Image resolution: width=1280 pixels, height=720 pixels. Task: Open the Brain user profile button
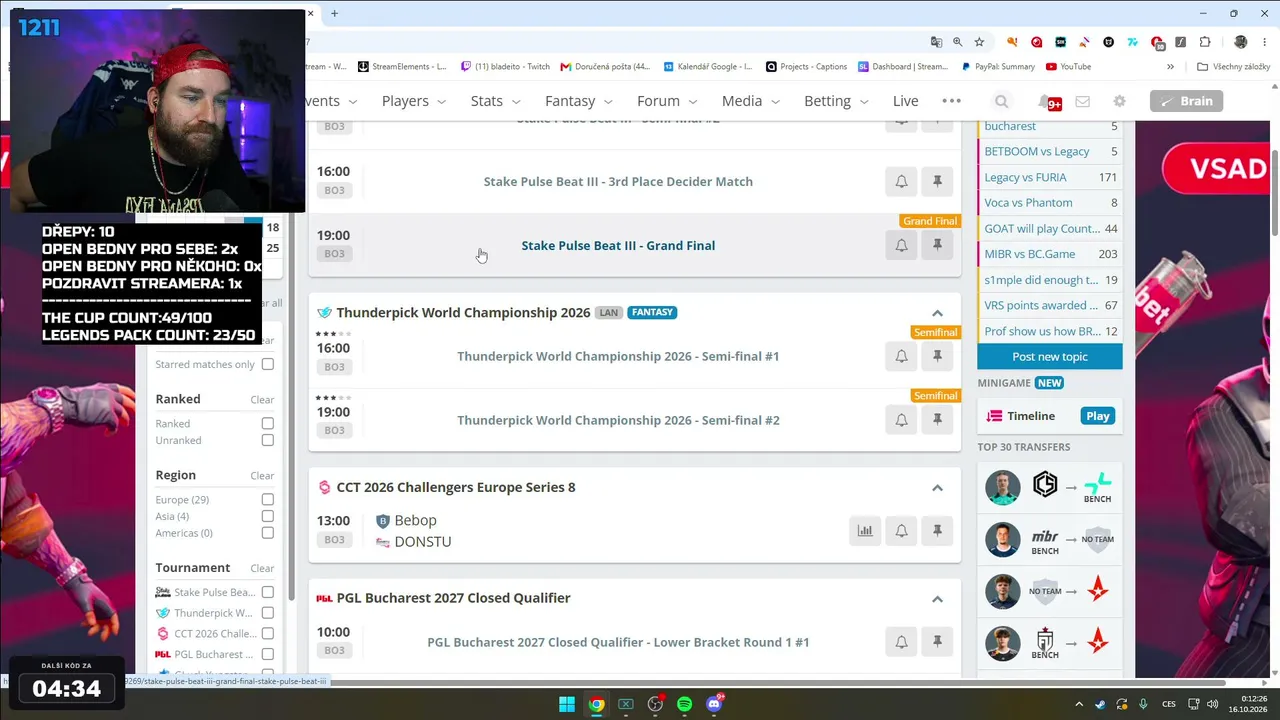point(1186,101)
